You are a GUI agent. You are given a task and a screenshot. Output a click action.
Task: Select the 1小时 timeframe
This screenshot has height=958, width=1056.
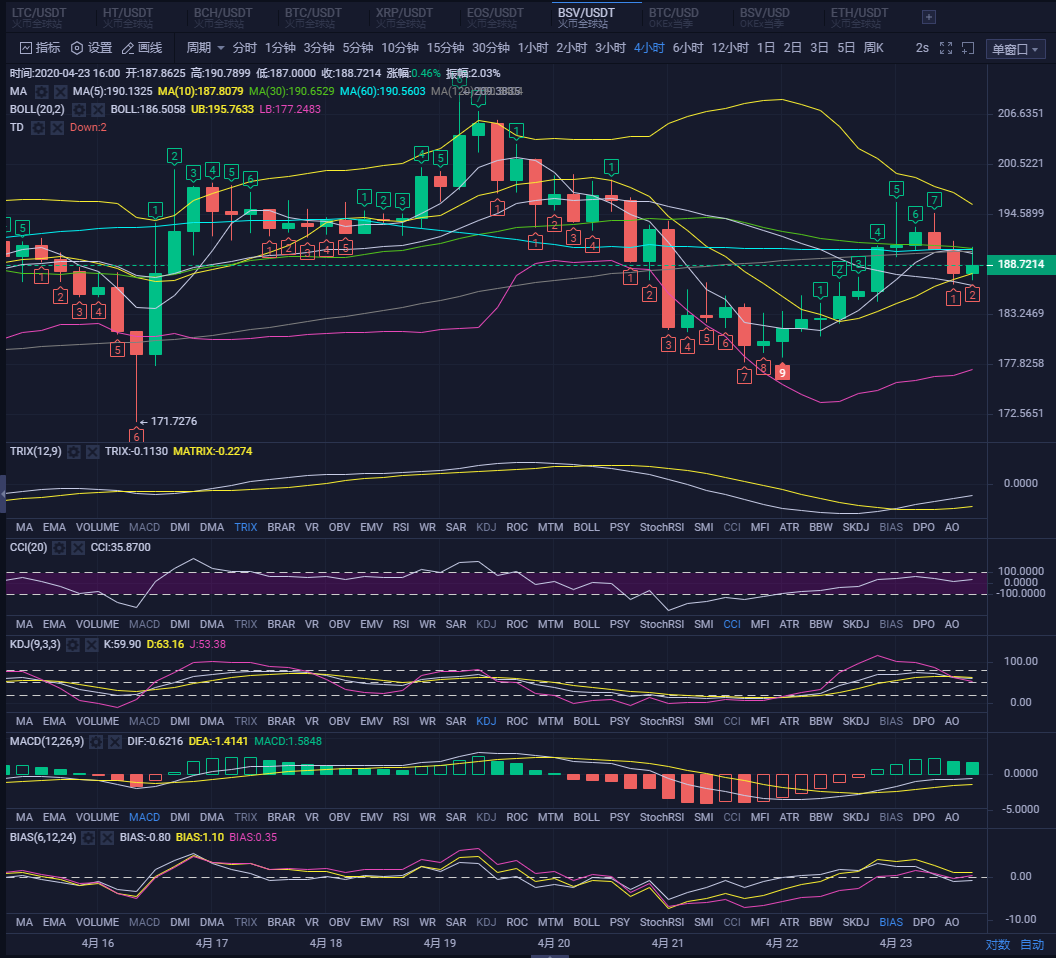(x=533, y=48)
